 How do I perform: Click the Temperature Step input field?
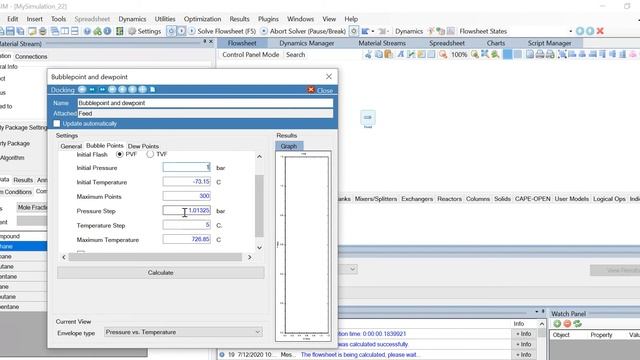(187, 225)
